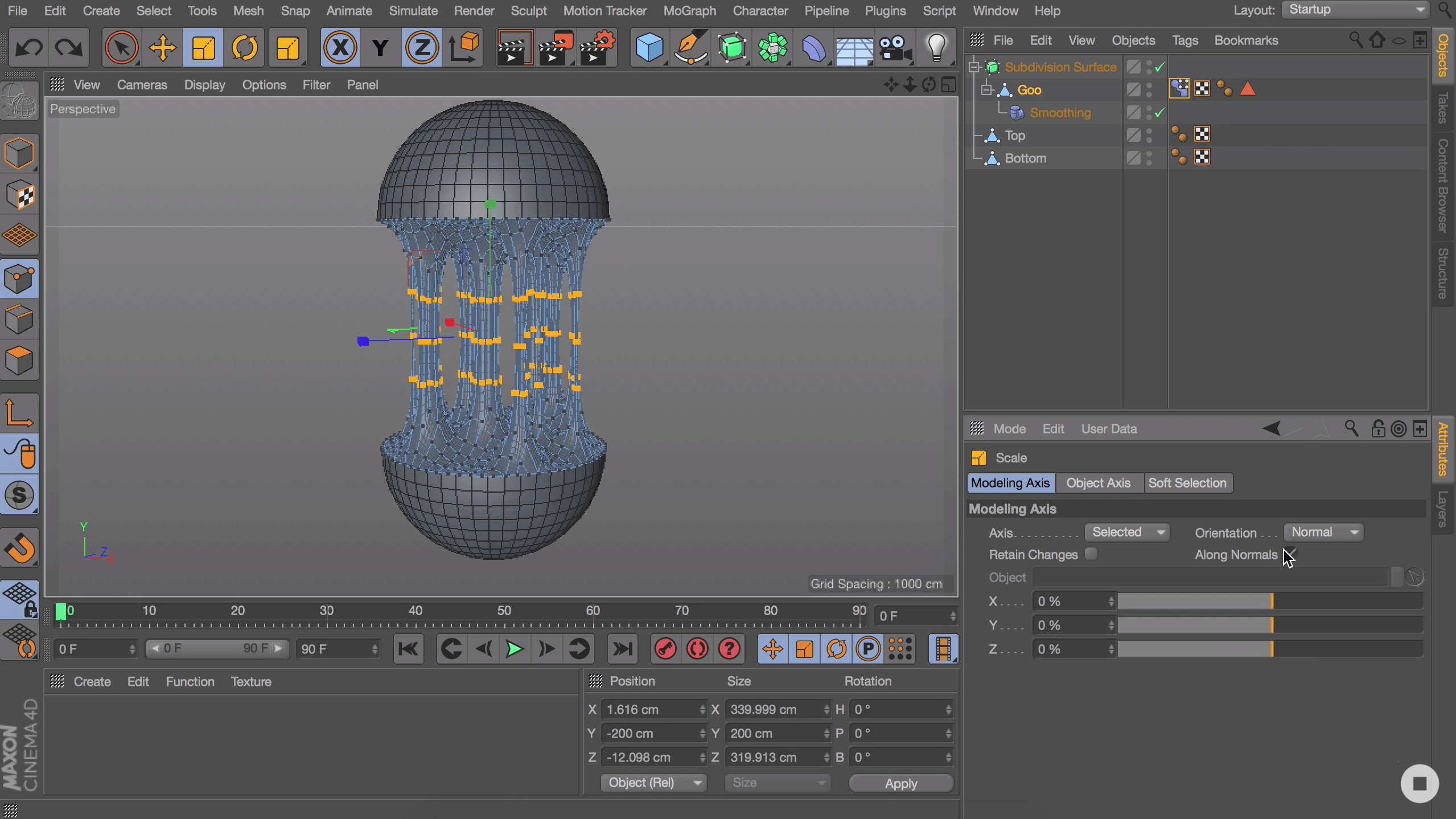The height and width of the screenshot is (819, 1456).
Task: Activate the Rotate tool
Action: coord(245,48)
